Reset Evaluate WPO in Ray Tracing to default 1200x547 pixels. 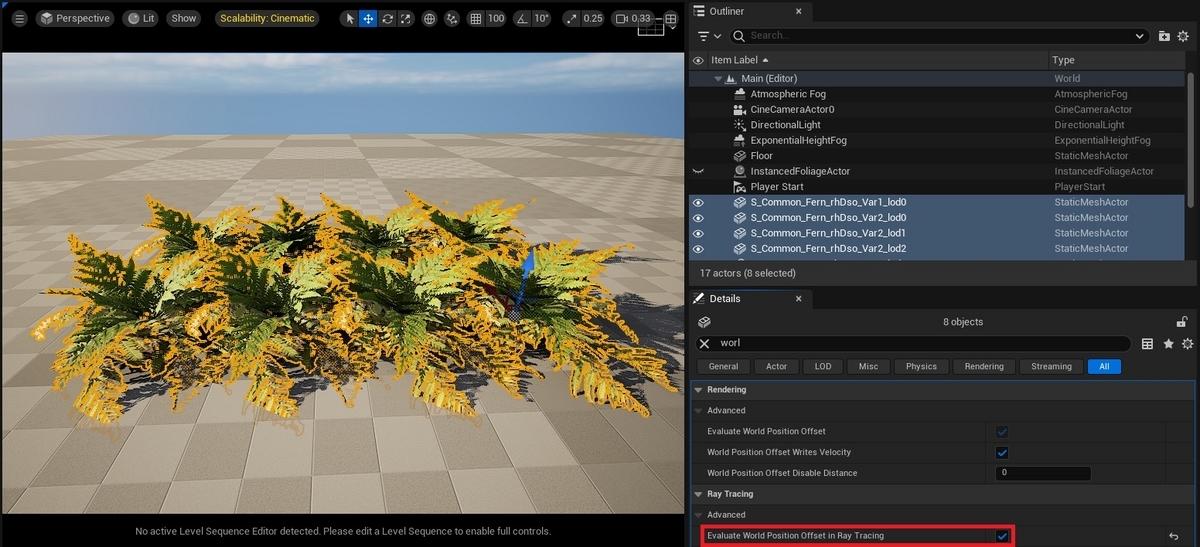(x=1174, y=536)
